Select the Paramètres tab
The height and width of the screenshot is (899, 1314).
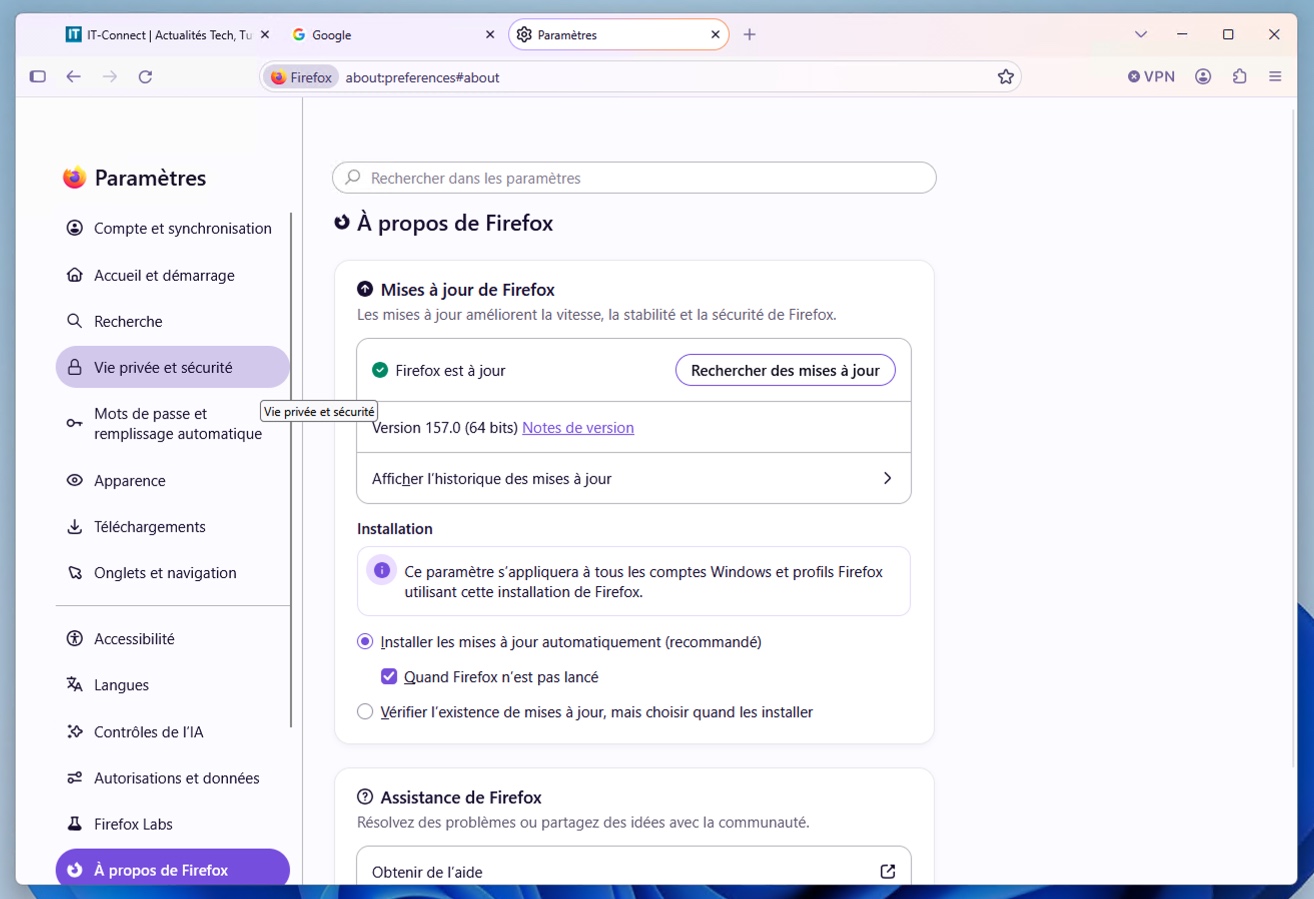618,35
